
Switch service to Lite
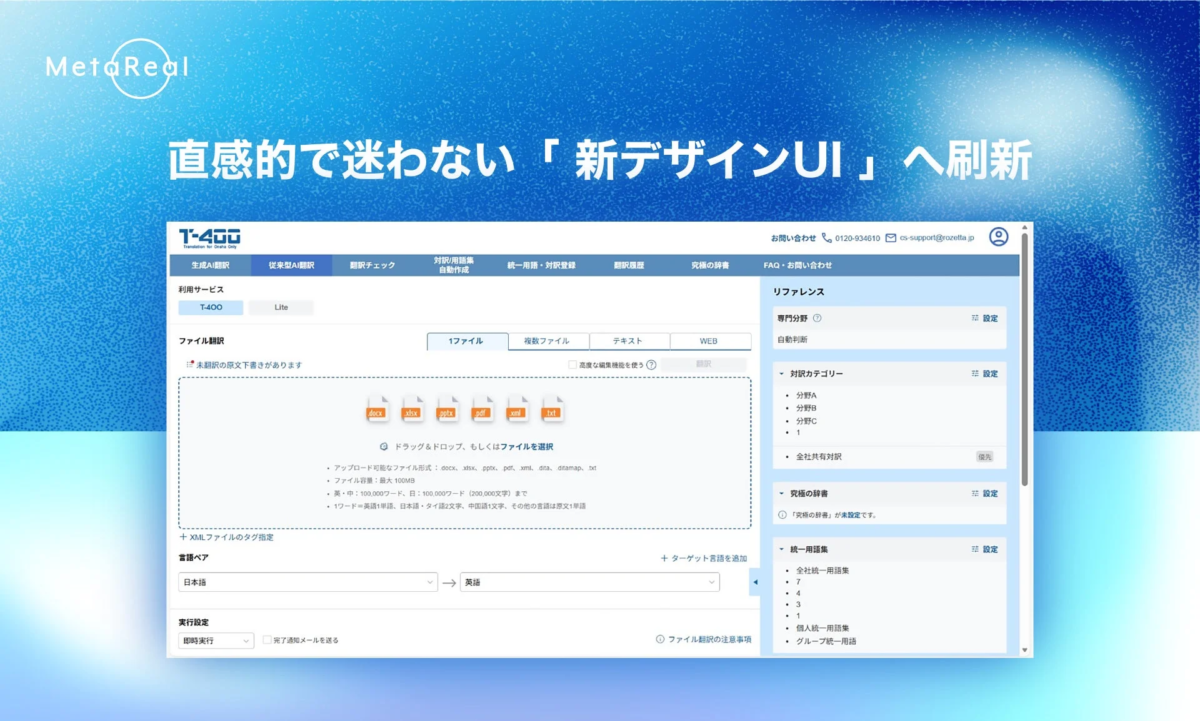[281, 308]
